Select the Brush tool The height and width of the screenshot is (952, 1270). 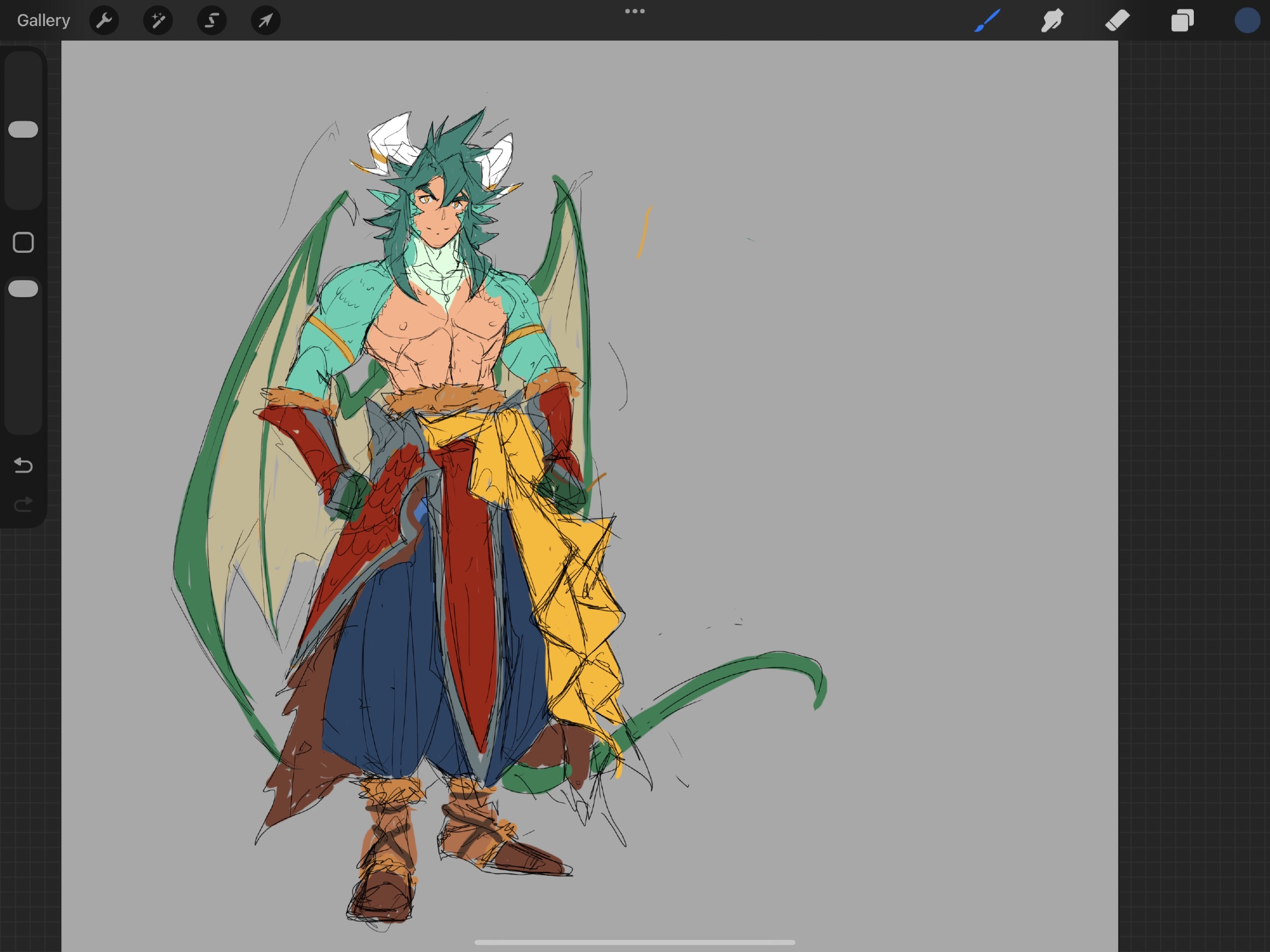(987, 20)
